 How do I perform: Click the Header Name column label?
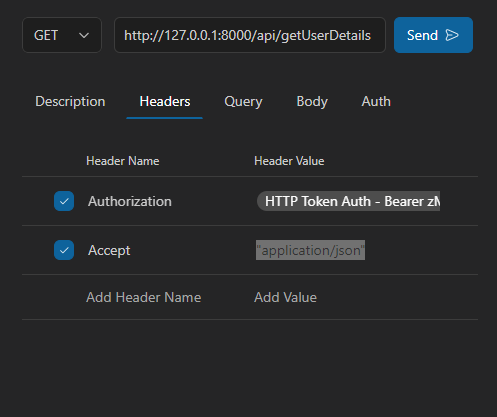[123, 161]
